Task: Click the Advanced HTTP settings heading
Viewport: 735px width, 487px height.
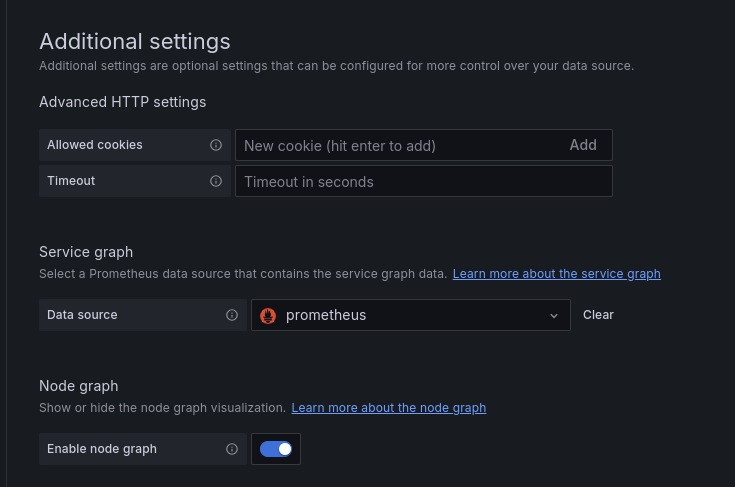Action: (x=122, y=102)
